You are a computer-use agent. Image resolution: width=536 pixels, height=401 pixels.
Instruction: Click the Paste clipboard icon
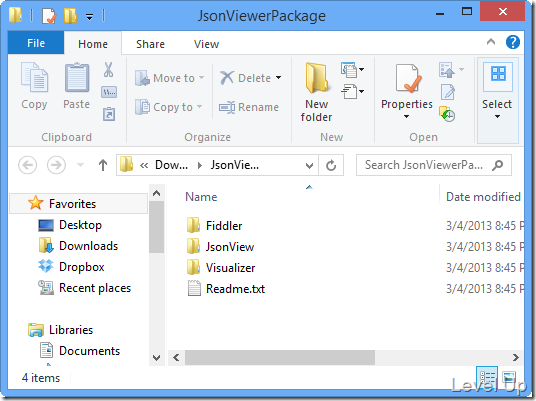click(77, 78)
